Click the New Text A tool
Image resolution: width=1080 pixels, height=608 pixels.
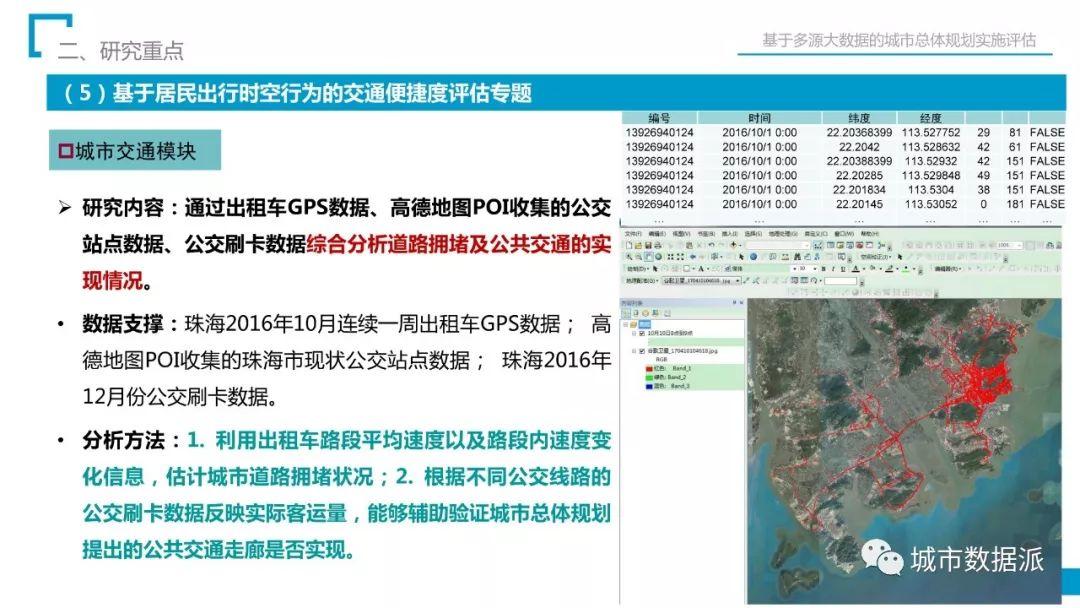point(700,269)
